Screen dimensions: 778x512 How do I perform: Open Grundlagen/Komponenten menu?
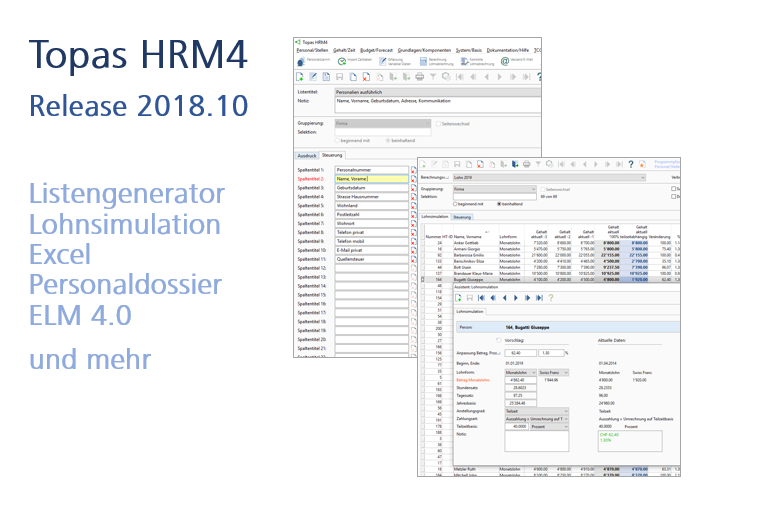click(x=424, y=50)
